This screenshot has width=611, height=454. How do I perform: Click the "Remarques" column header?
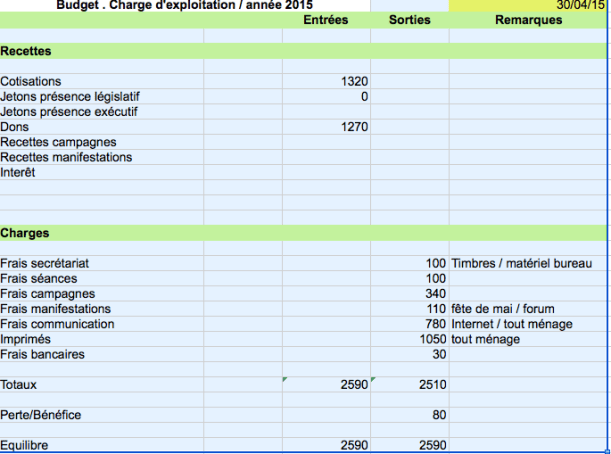(528, 21)
